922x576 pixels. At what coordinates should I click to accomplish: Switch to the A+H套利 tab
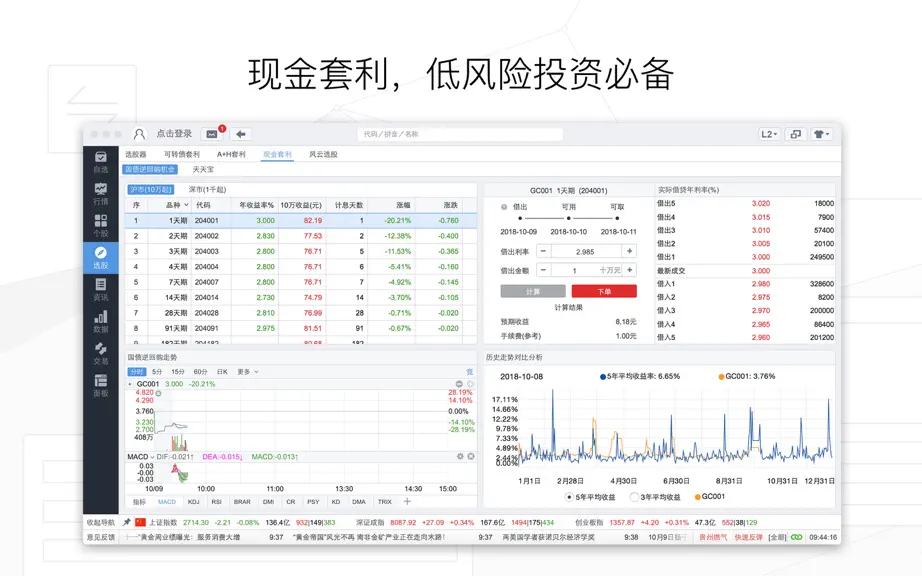coord(231,154)
